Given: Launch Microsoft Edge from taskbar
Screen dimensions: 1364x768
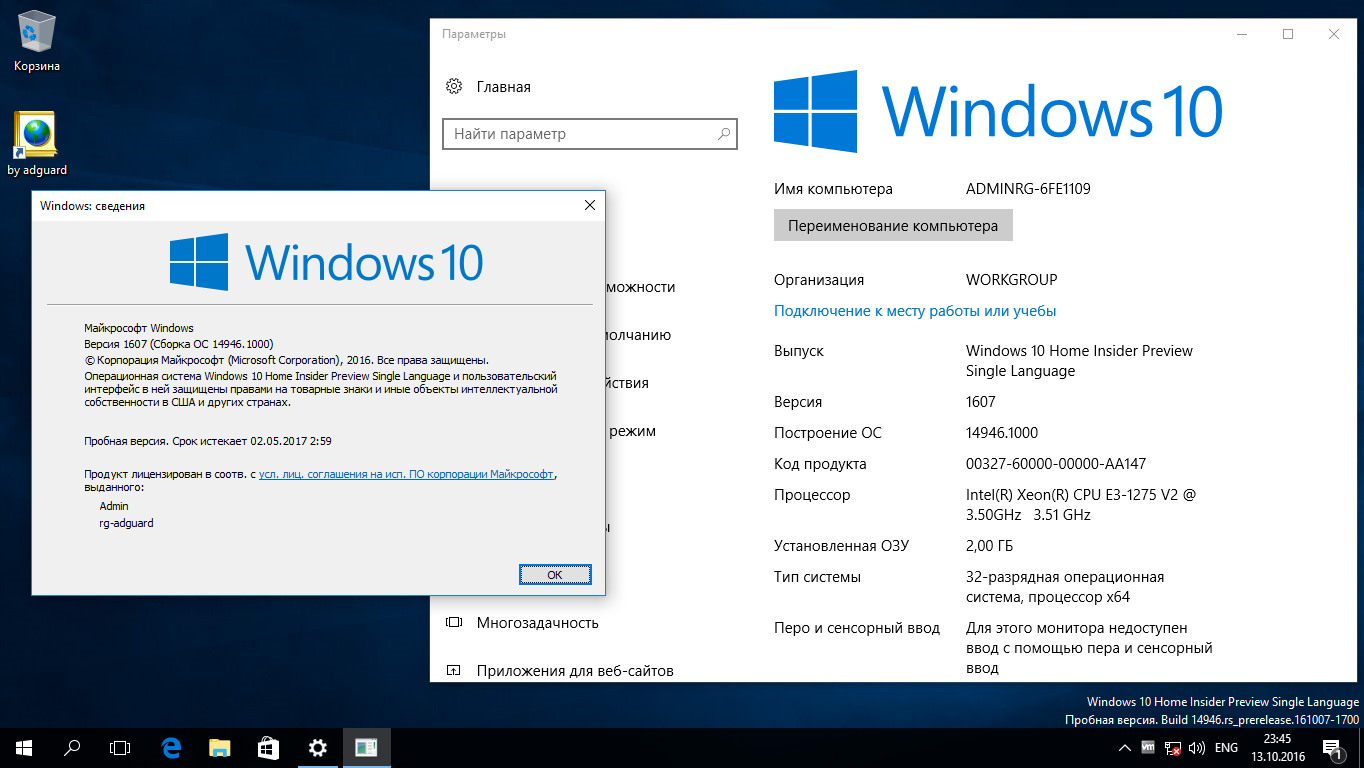Looking at the screenshot, I should [171, 747].
